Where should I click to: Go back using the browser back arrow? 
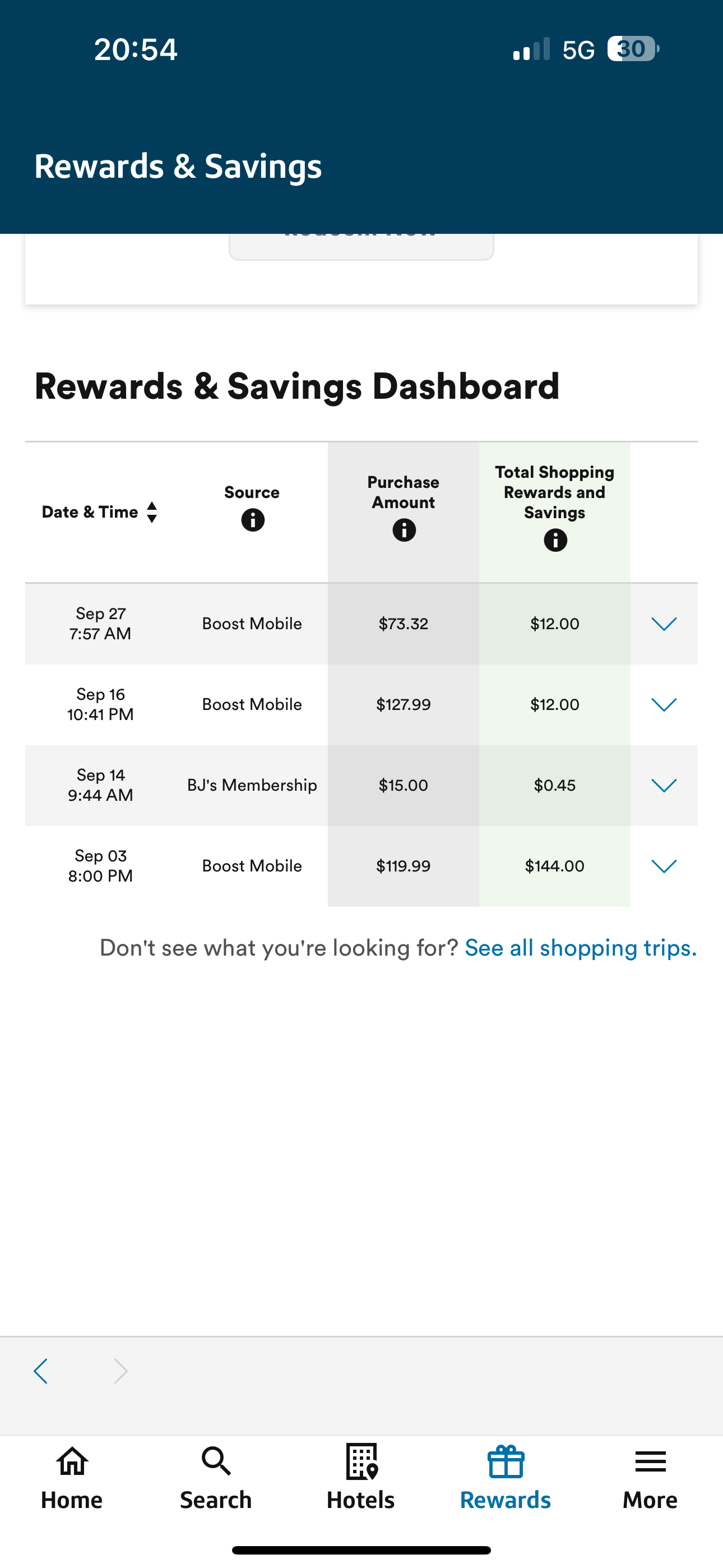point(41,1371)
